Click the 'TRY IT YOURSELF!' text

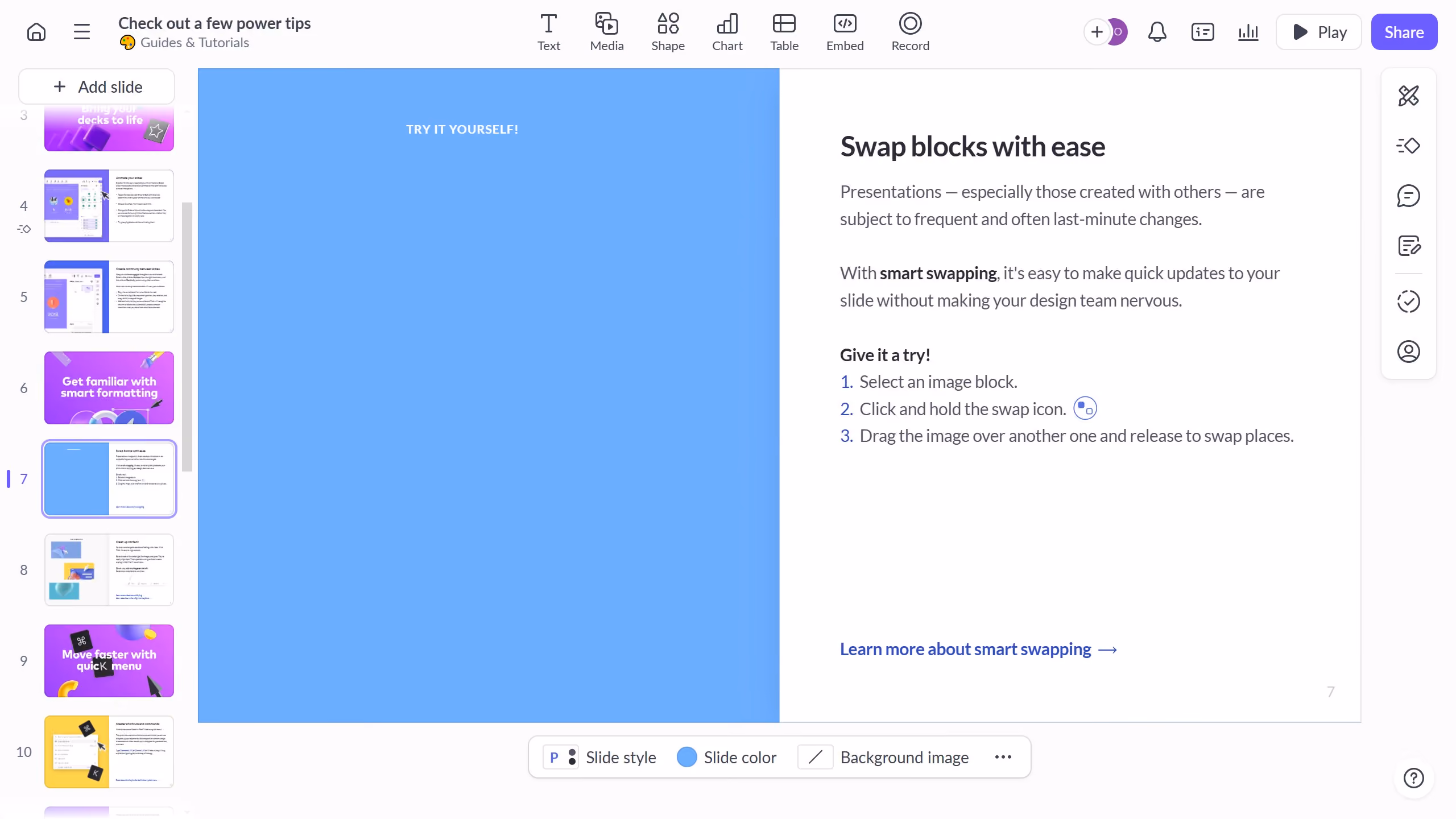(x=462, y=129)
